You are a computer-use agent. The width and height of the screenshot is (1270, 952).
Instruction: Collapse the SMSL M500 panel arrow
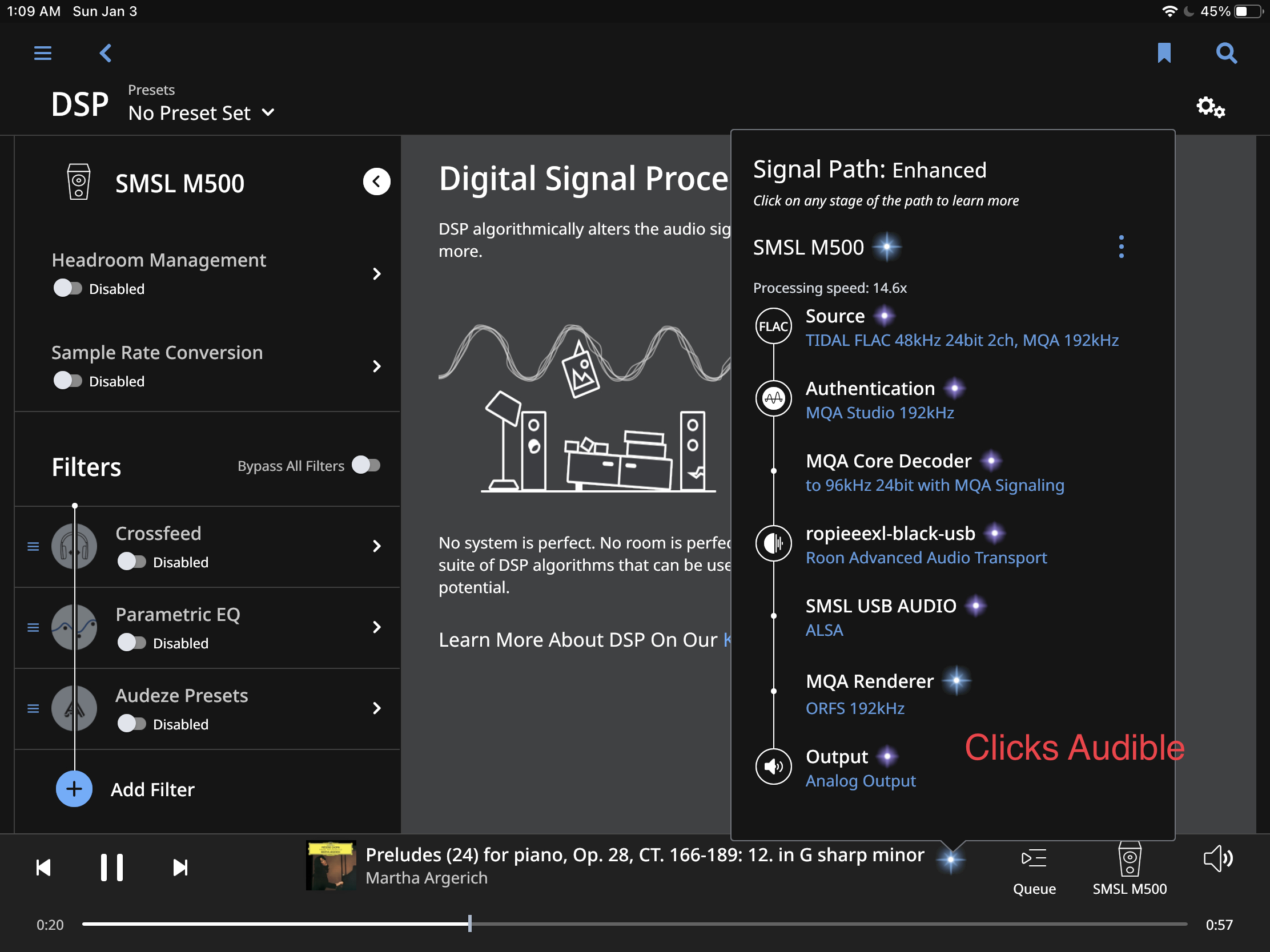(x=377, y=182)
